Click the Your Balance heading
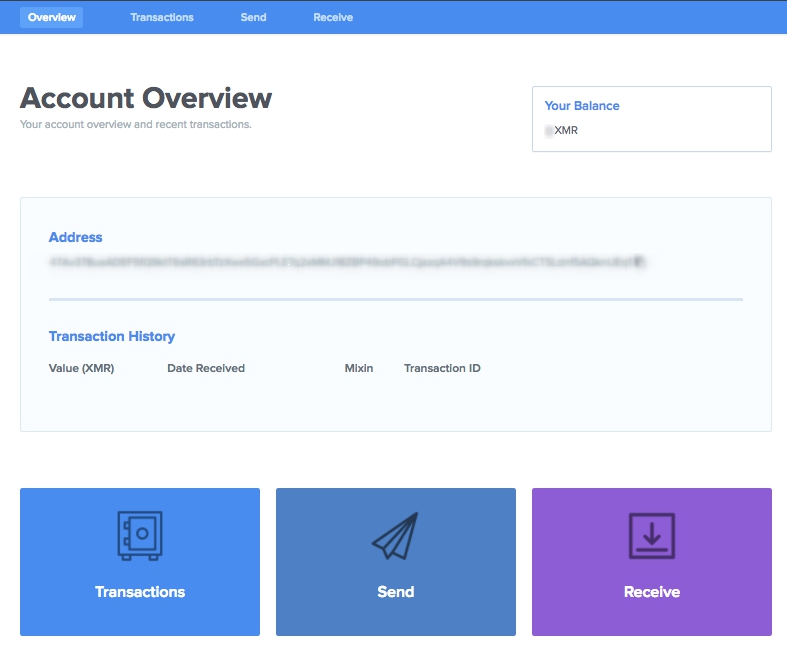 coord(582,106)
